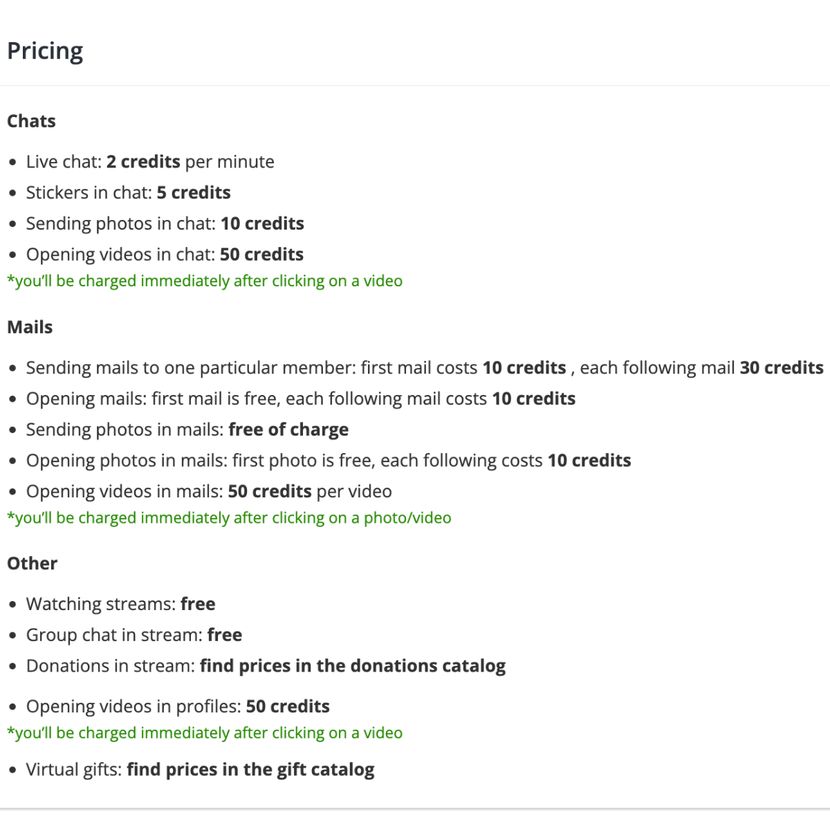Select Opening mails pricing line
The width and height of the screenshot is (830, 830).
(x=301, y=399)
